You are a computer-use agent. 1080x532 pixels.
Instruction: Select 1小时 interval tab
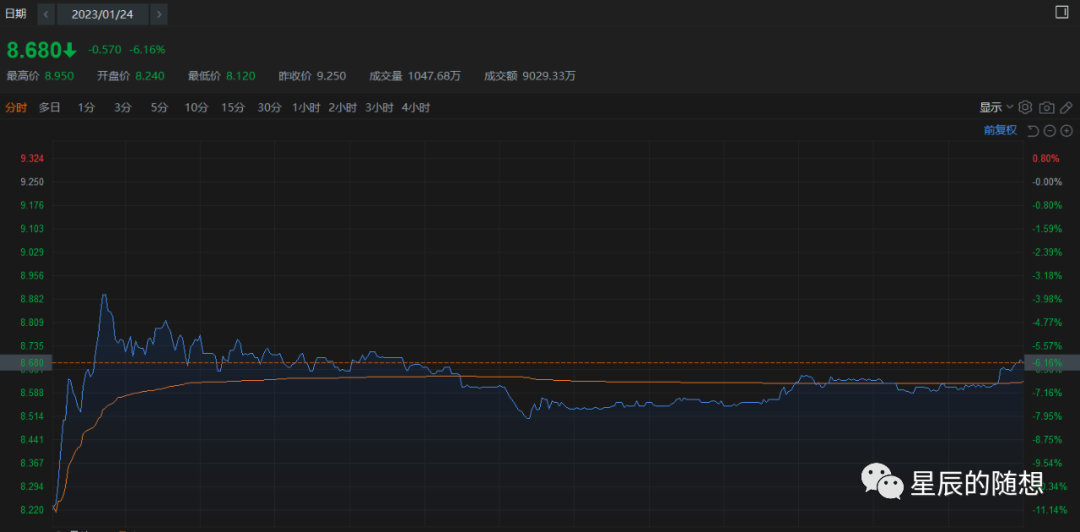coord(306,108)
